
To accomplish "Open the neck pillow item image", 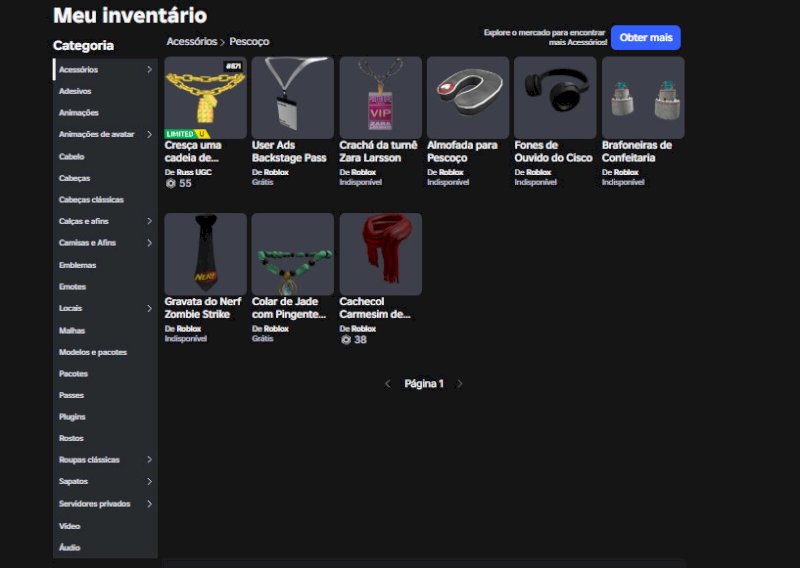I will click(467, 97).
